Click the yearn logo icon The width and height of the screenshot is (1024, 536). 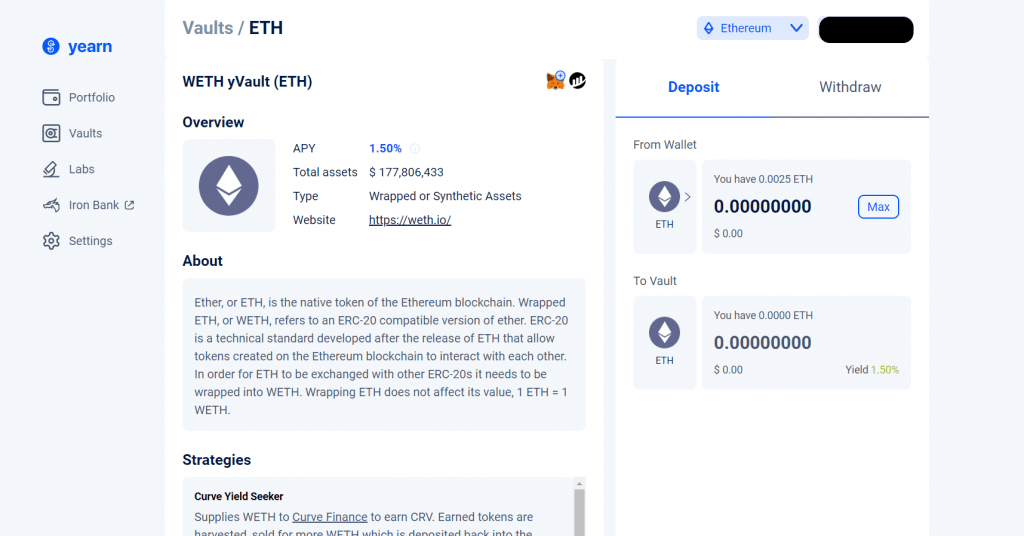(51, 46)
